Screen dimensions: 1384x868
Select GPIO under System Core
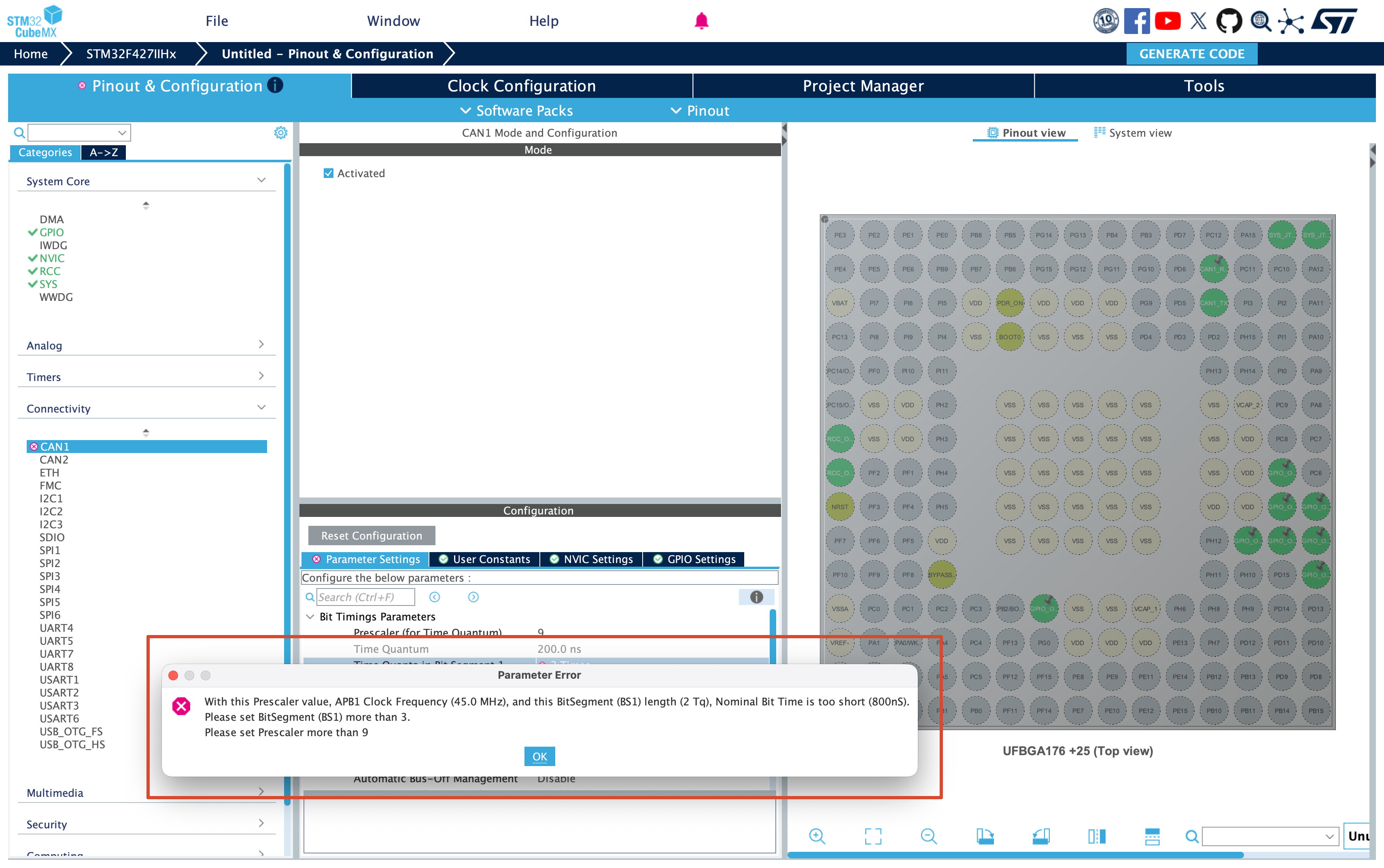[x=52, y=233]
